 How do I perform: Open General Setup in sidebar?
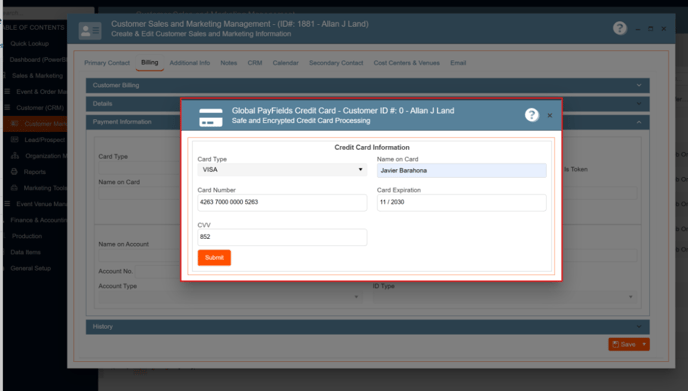(x=30, y=268)
